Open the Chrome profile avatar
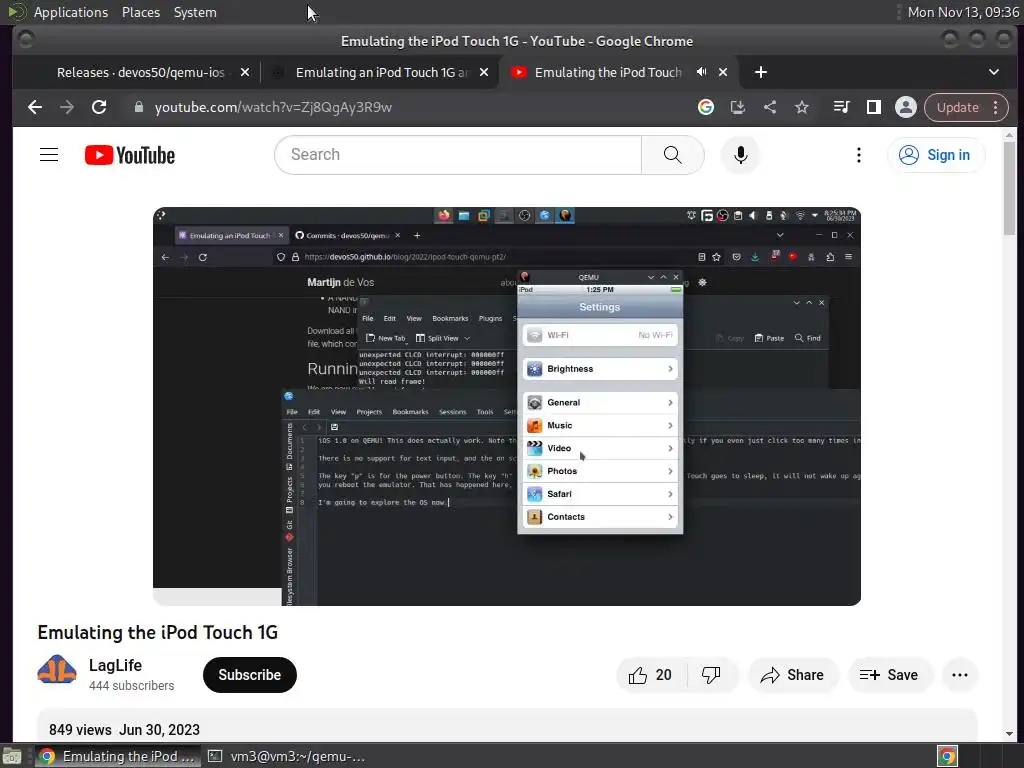This screenshot has height=768, width=1024. tap(906, 107)
